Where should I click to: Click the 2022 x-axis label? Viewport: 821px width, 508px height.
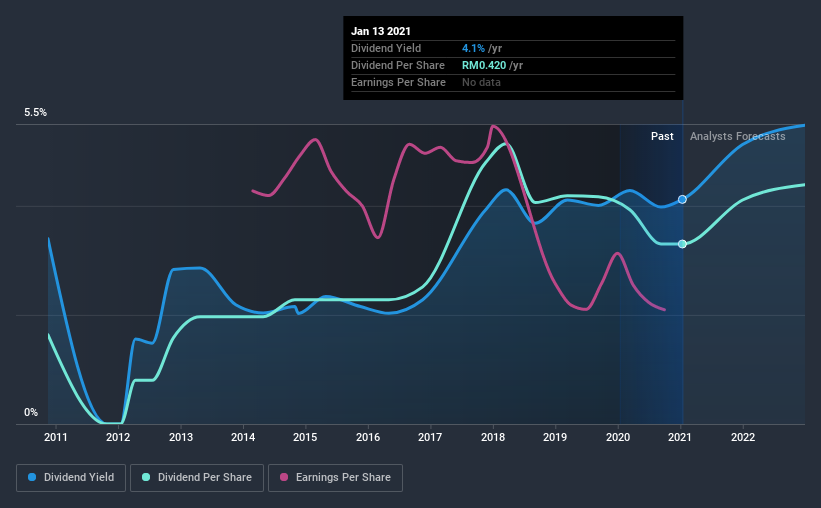743,437
